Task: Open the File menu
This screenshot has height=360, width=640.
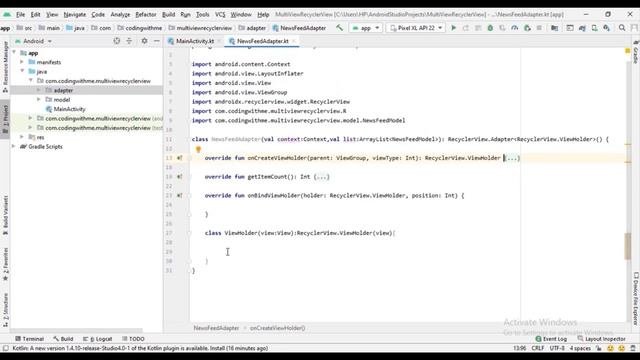Action: [x=20, y=14]
